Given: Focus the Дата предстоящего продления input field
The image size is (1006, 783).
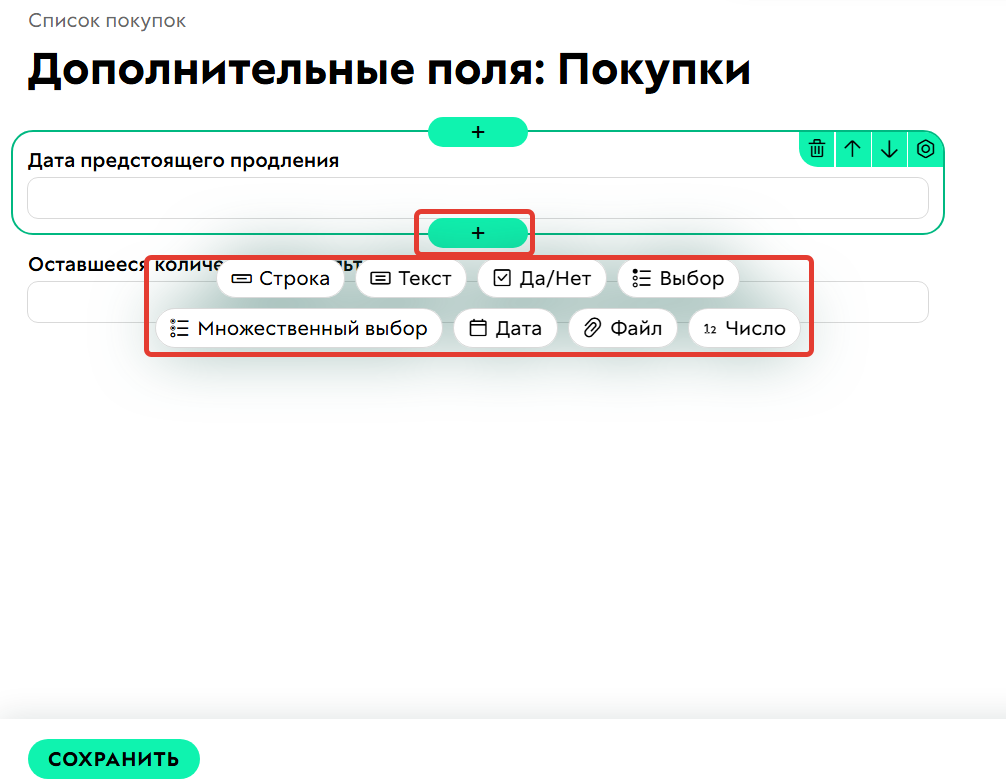Looking at the screenshot, I should point(478,198).
